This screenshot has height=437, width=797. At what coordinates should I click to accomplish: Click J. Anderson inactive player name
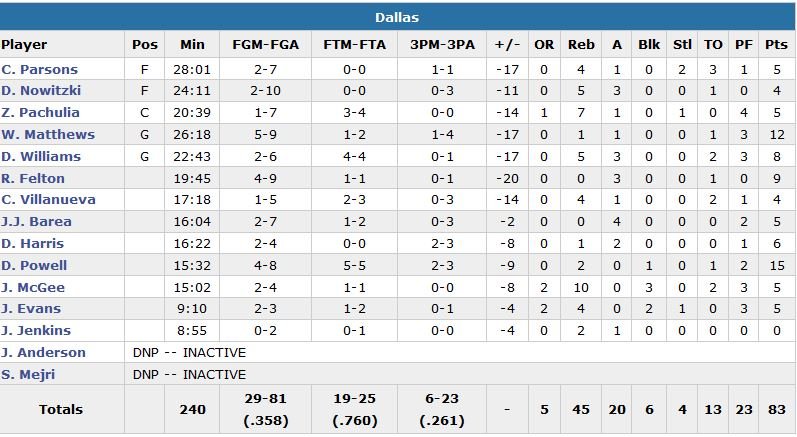43,353
